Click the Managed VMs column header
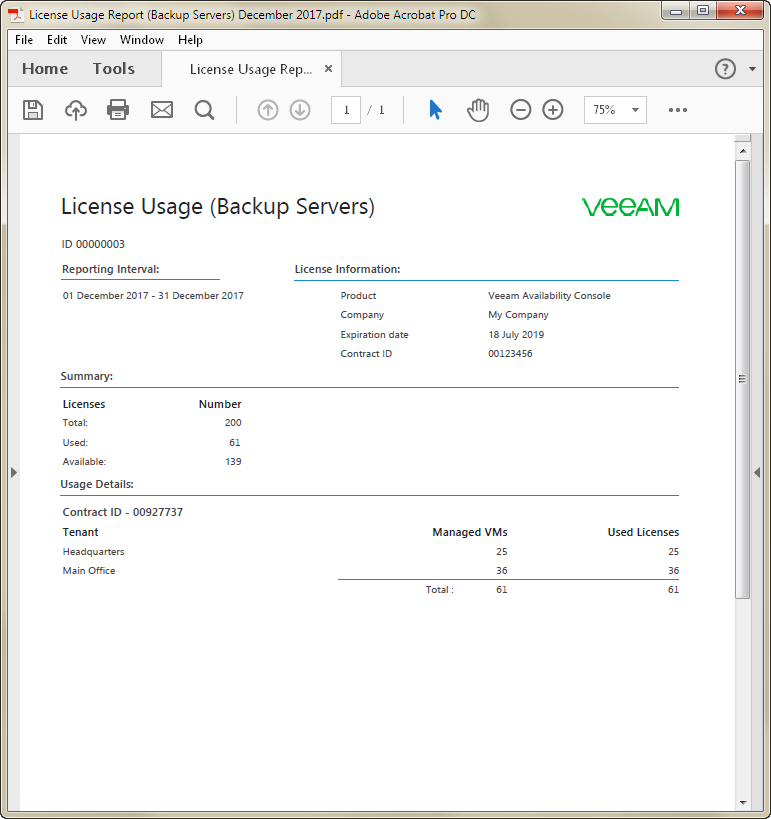 coord(470,532)
